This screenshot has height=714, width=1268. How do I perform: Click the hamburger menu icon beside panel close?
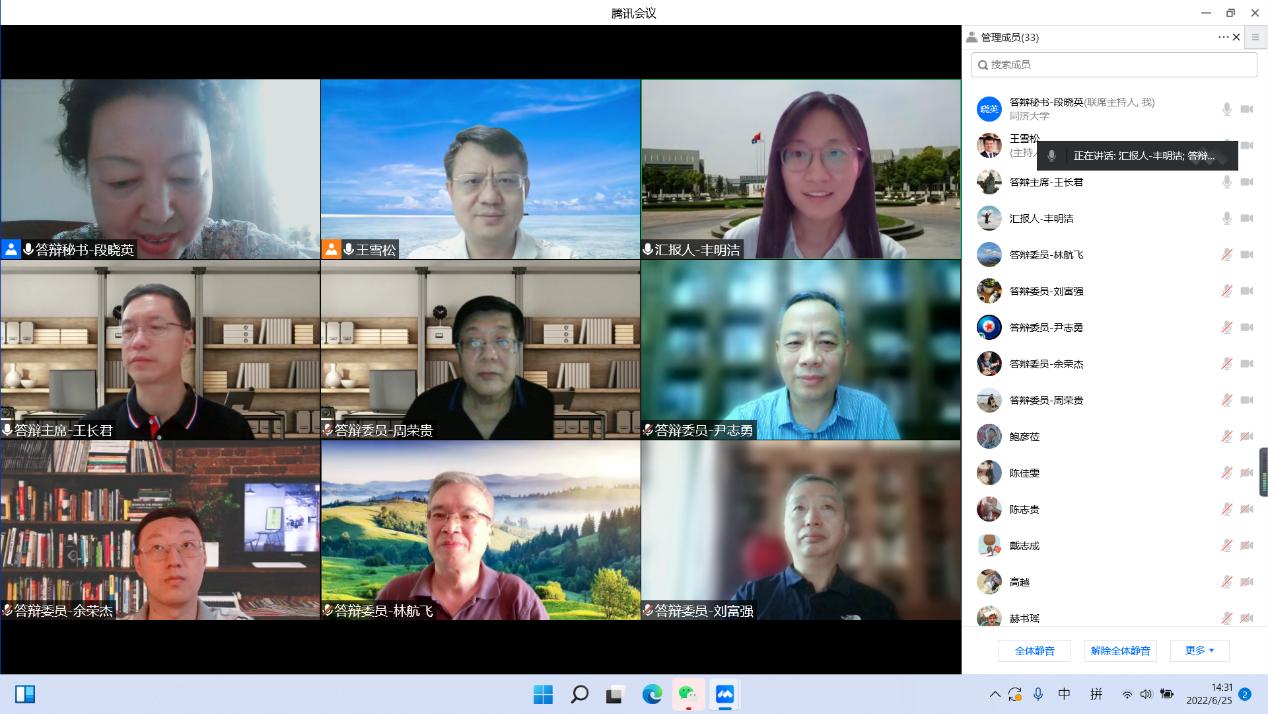[x=1255, y=37]
